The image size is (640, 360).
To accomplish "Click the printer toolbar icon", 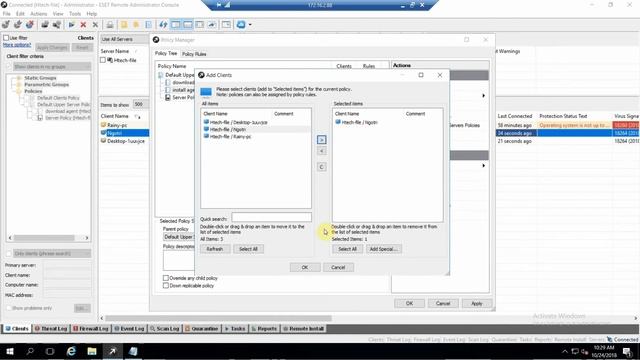I will pyautogui.click(x=110, y=25).
